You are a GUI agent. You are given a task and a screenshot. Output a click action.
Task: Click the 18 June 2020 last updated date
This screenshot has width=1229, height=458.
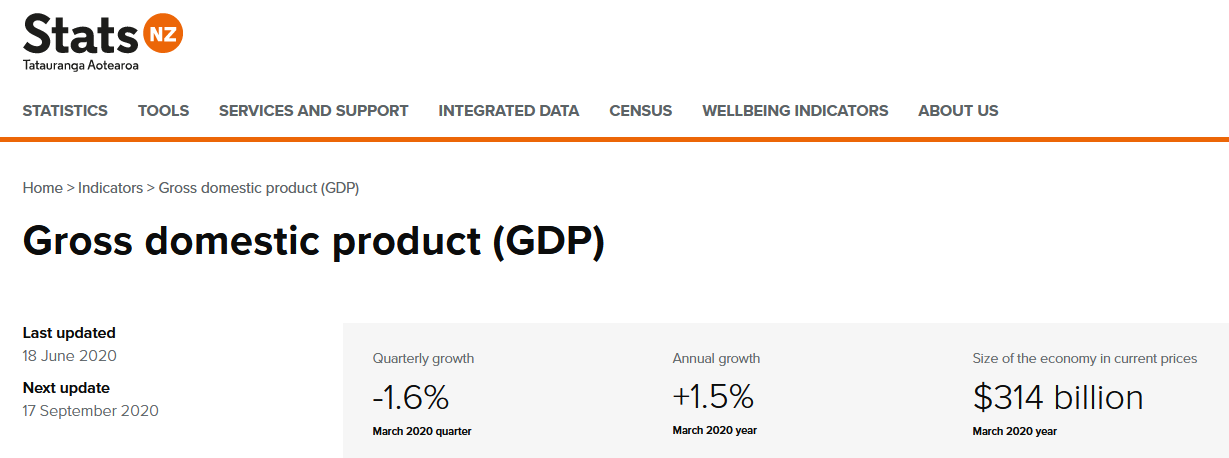70,356
